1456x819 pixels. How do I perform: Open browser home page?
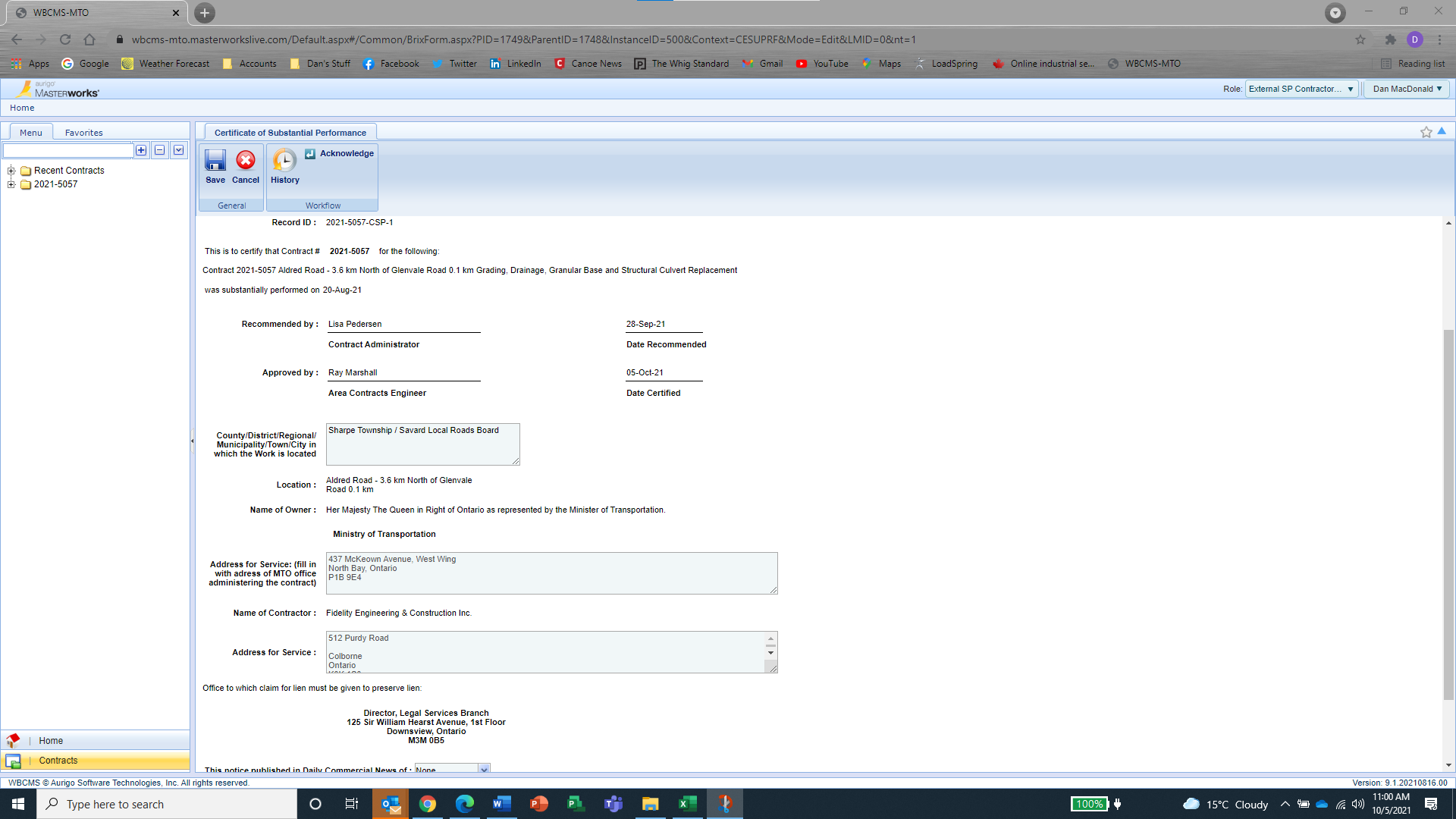pos(89,39)
